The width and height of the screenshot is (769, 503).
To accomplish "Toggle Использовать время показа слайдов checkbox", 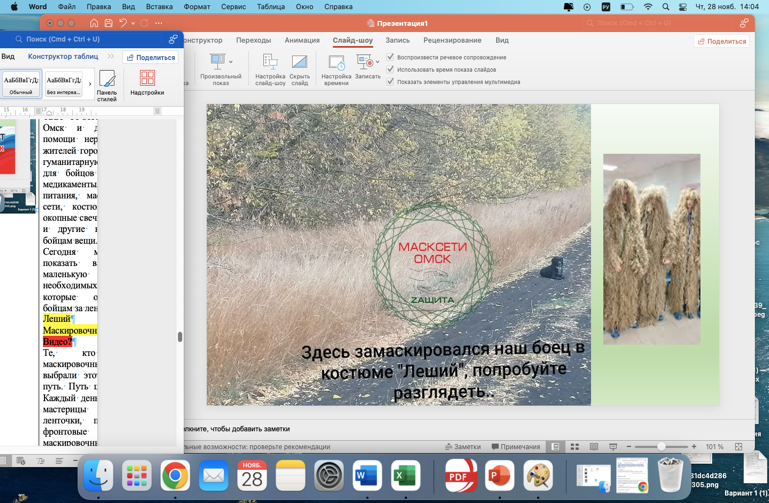I will pyautogui.click(x=390, y=69).
